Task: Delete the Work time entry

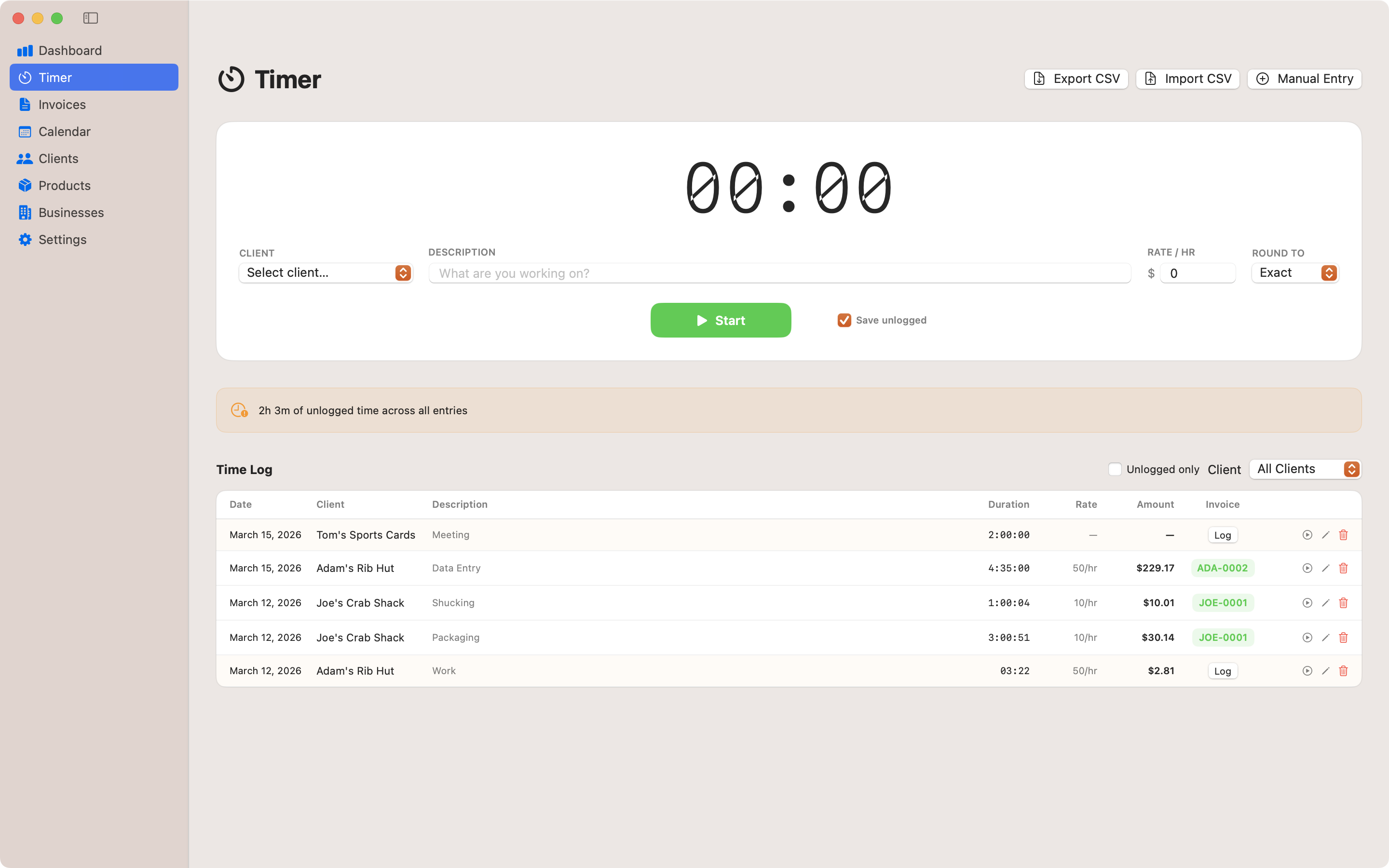Action: [x=1343, y=671]
